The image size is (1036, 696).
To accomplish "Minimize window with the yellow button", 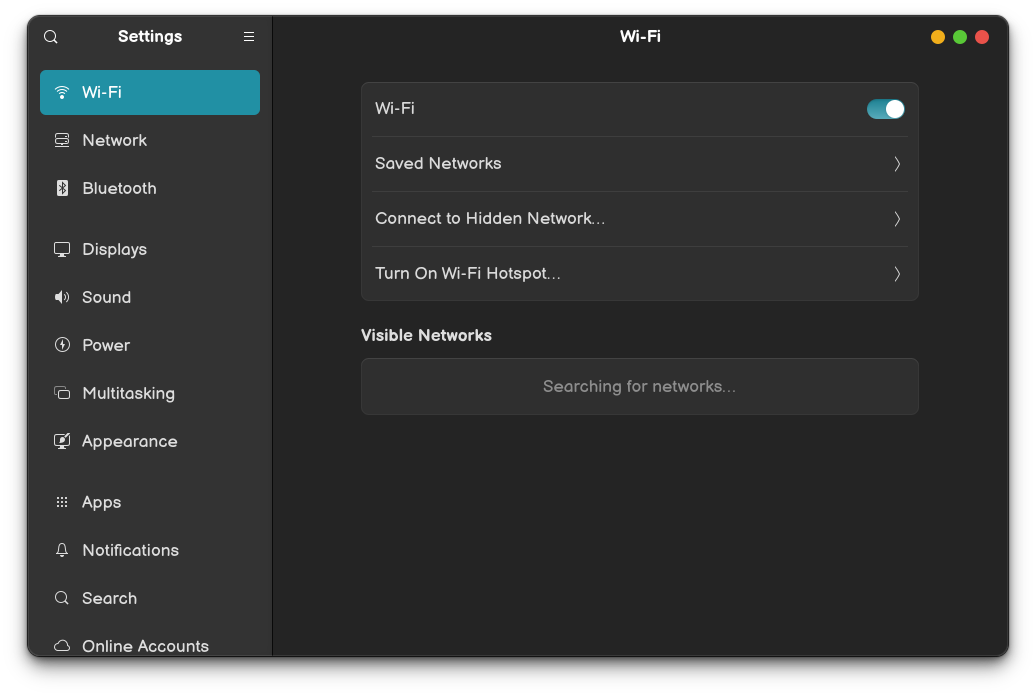I will [x=938, y=37].
